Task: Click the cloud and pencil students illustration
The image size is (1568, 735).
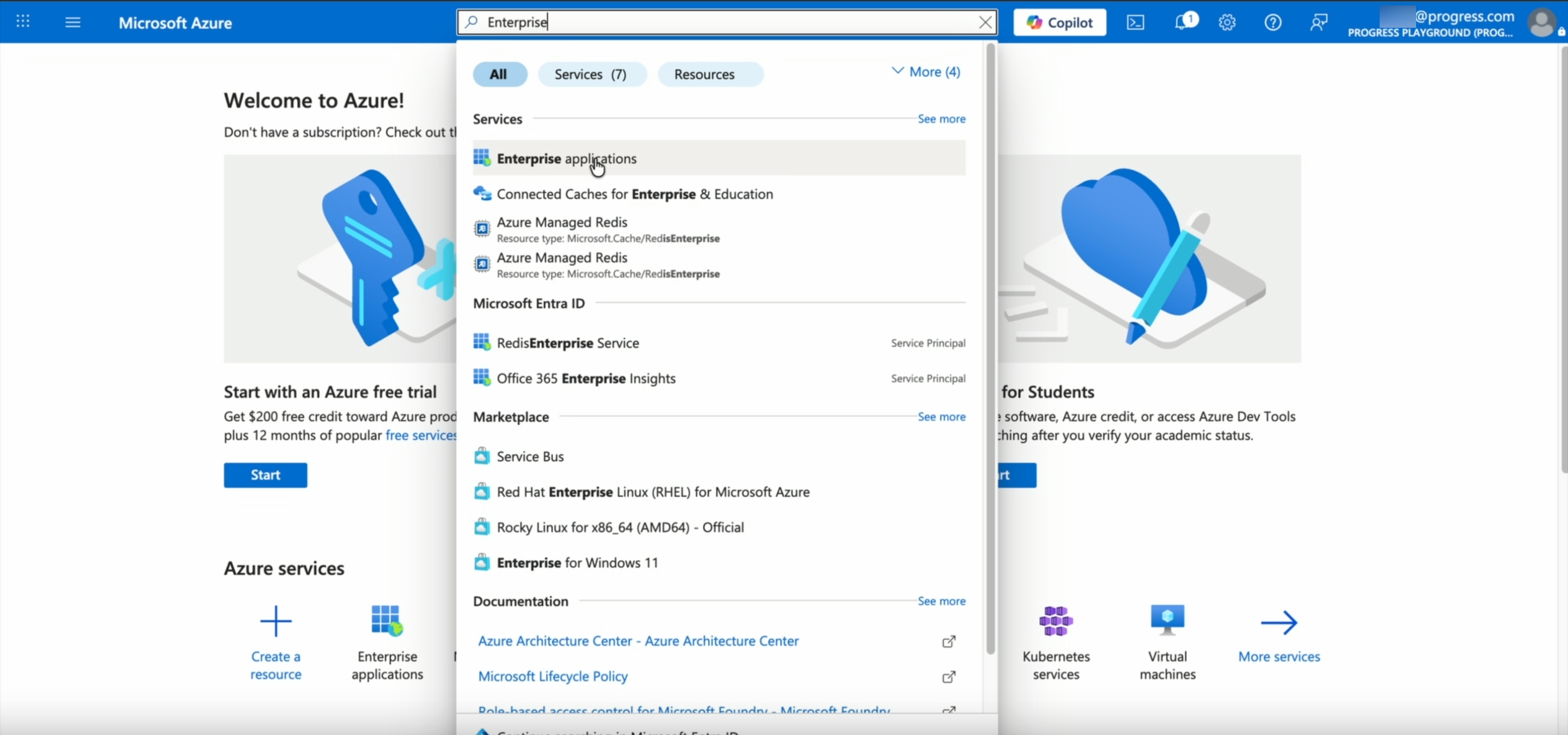Action: [x=1149, y=259]
